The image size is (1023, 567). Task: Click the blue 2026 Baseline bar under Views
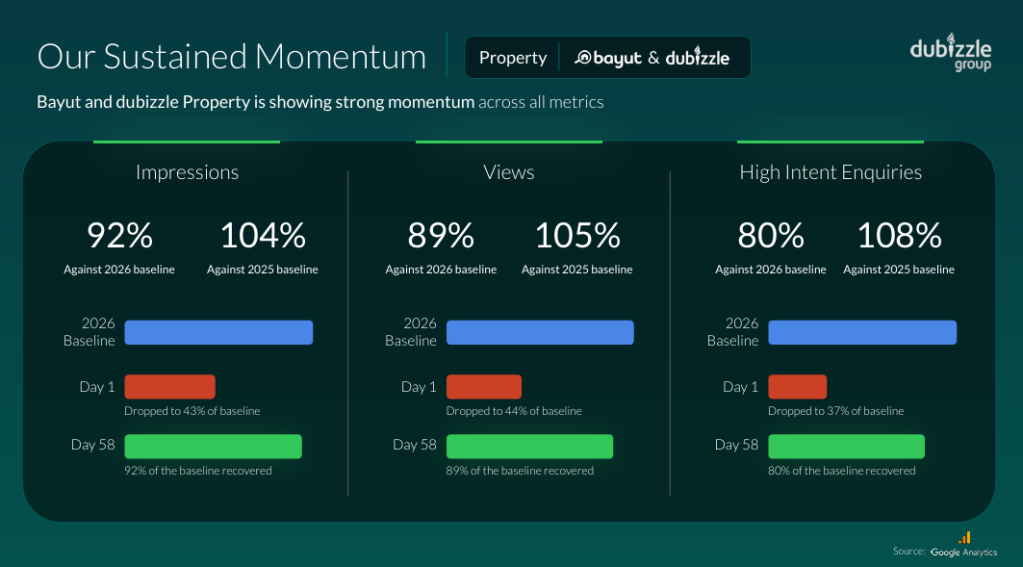pos(540,332)
